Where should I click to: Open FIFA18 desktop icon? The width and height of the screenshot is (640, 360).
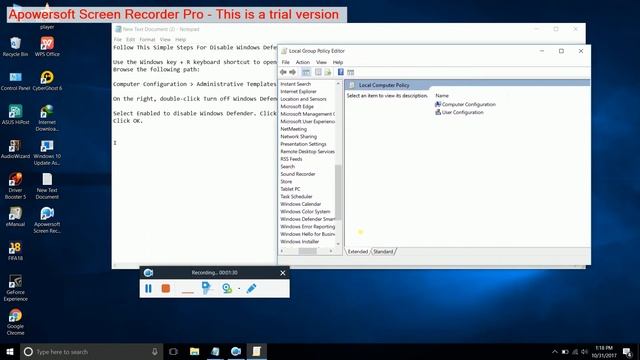click(15, 251)
